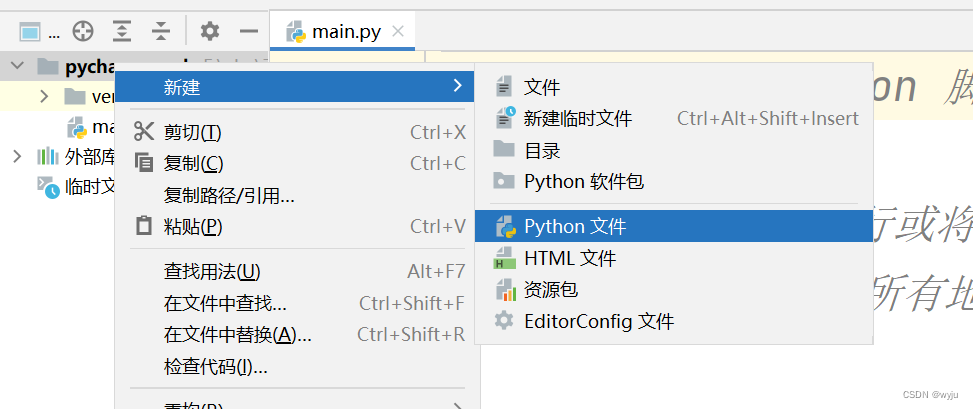Click the folder icon beside 目录
This screenshot has width=973, height=409.
504,149
